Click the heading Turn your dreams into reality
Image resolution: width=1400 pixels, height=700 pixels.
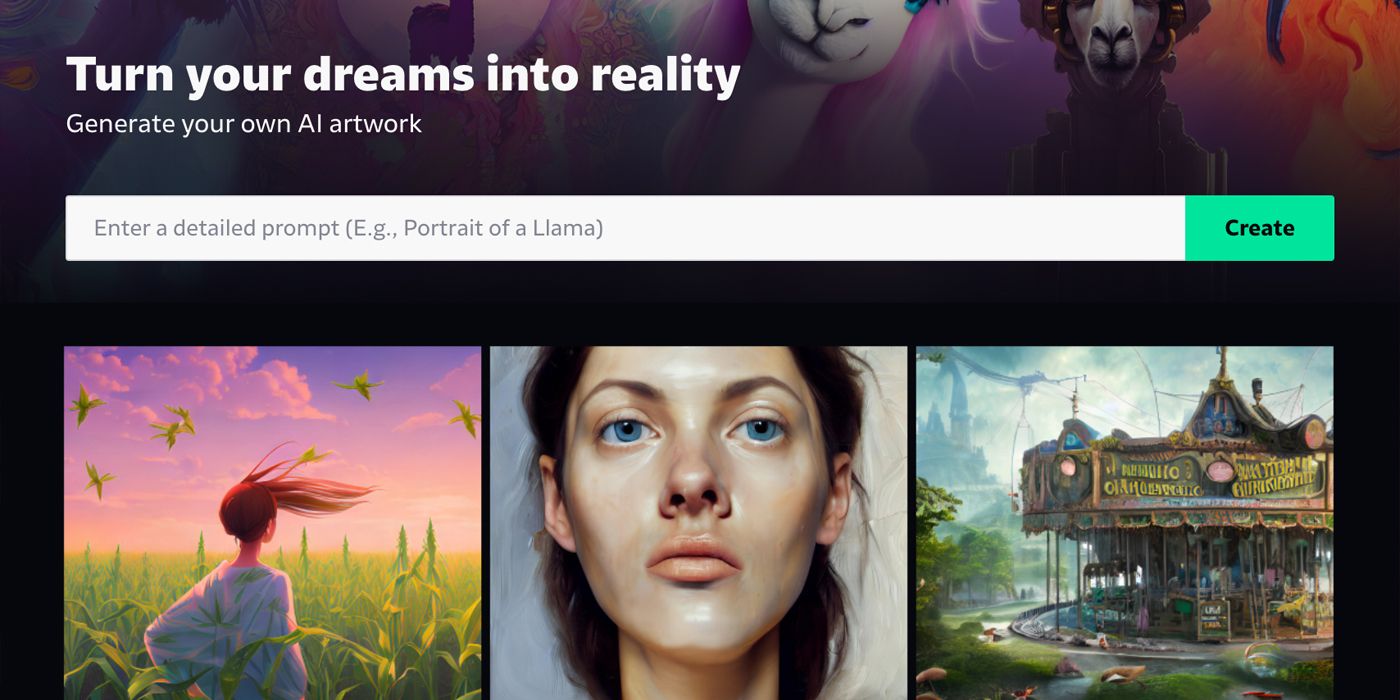pyautogui.click(x=403, y=75)
